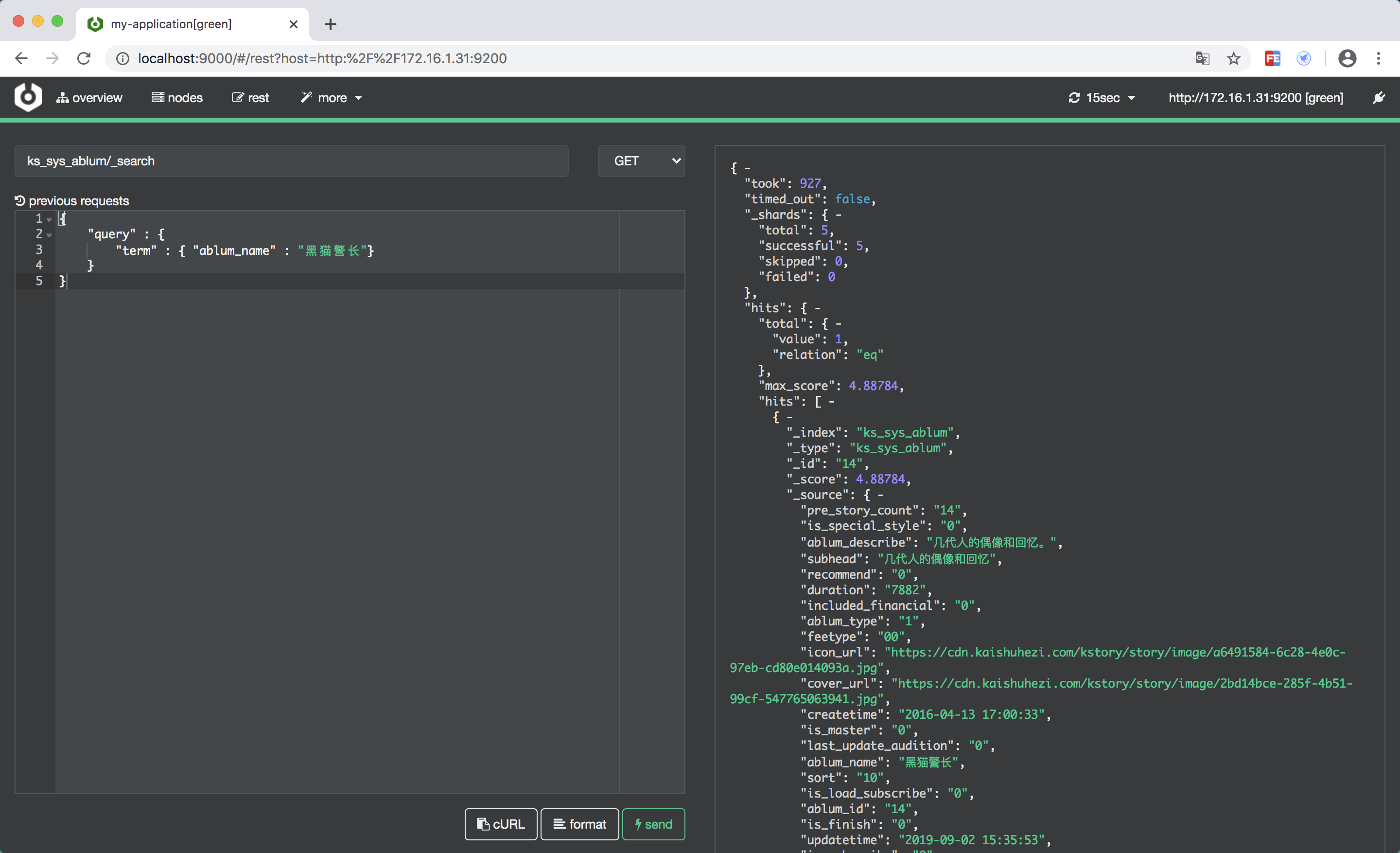Open the GET method dropdown
Screen dimensions: 1400x853
(641, 161)
